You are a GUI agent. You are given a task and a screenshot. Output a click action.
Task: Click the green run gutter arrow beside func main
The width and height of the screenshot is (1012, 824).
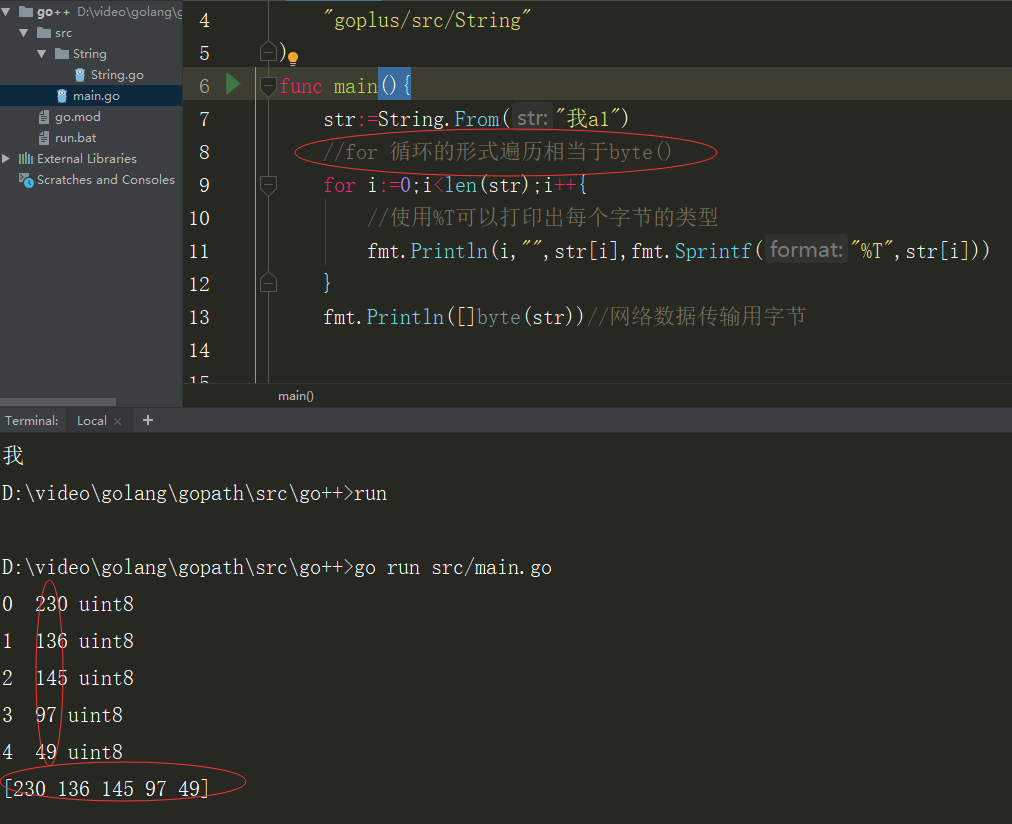(233, 84)
